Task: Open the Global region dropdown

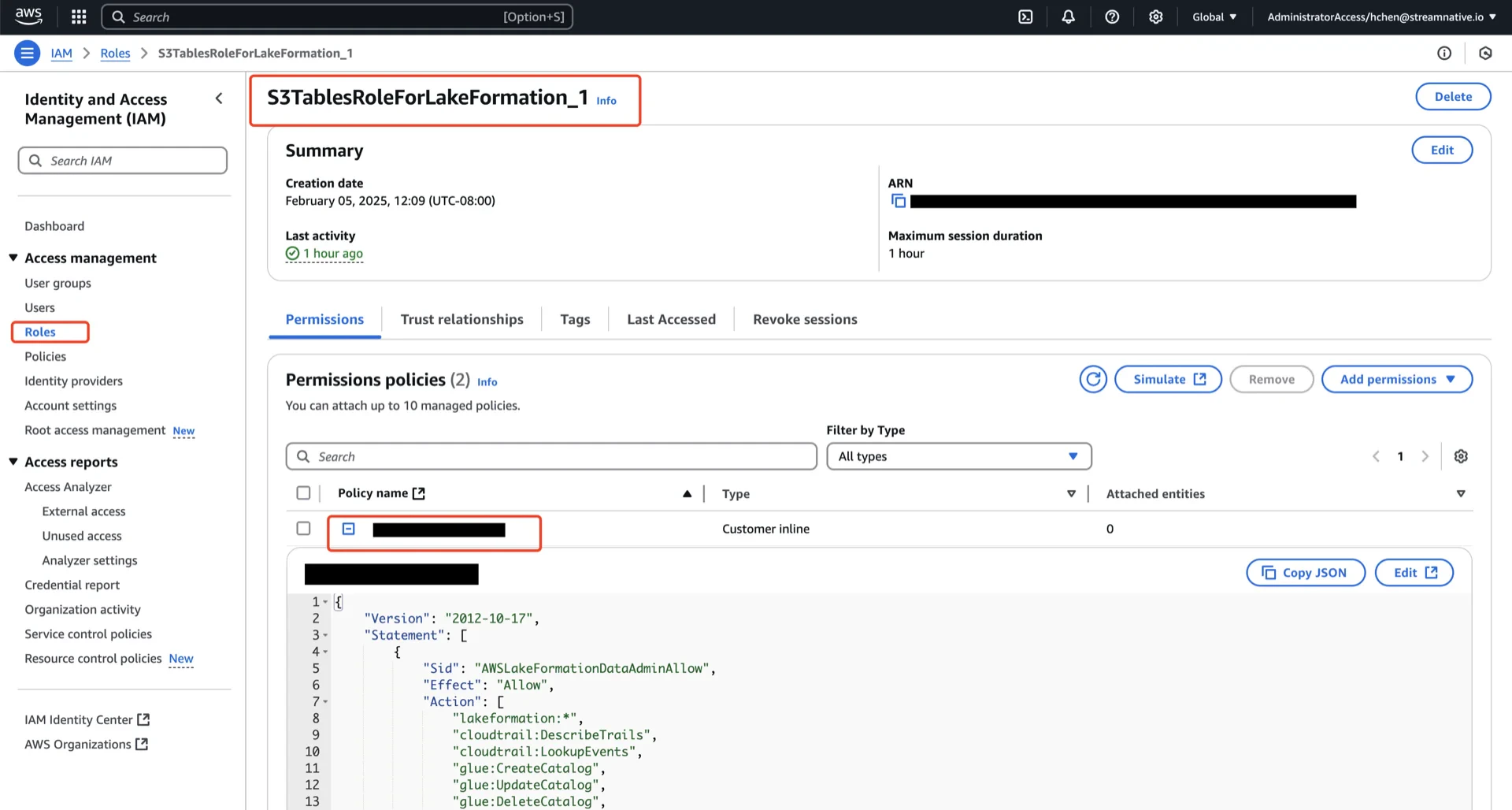Action: (x=1214, y=17)
